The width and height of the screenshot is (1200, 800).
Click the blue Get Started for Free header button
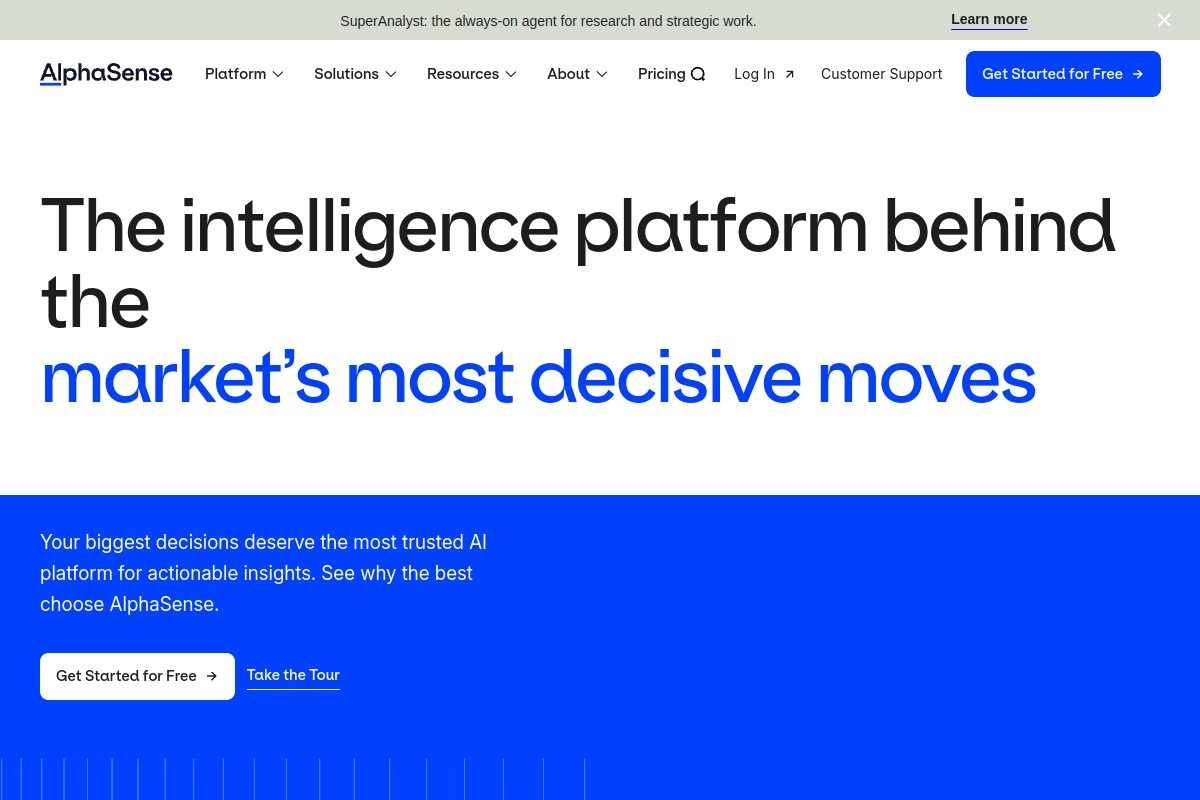(x=1063, y=74)
